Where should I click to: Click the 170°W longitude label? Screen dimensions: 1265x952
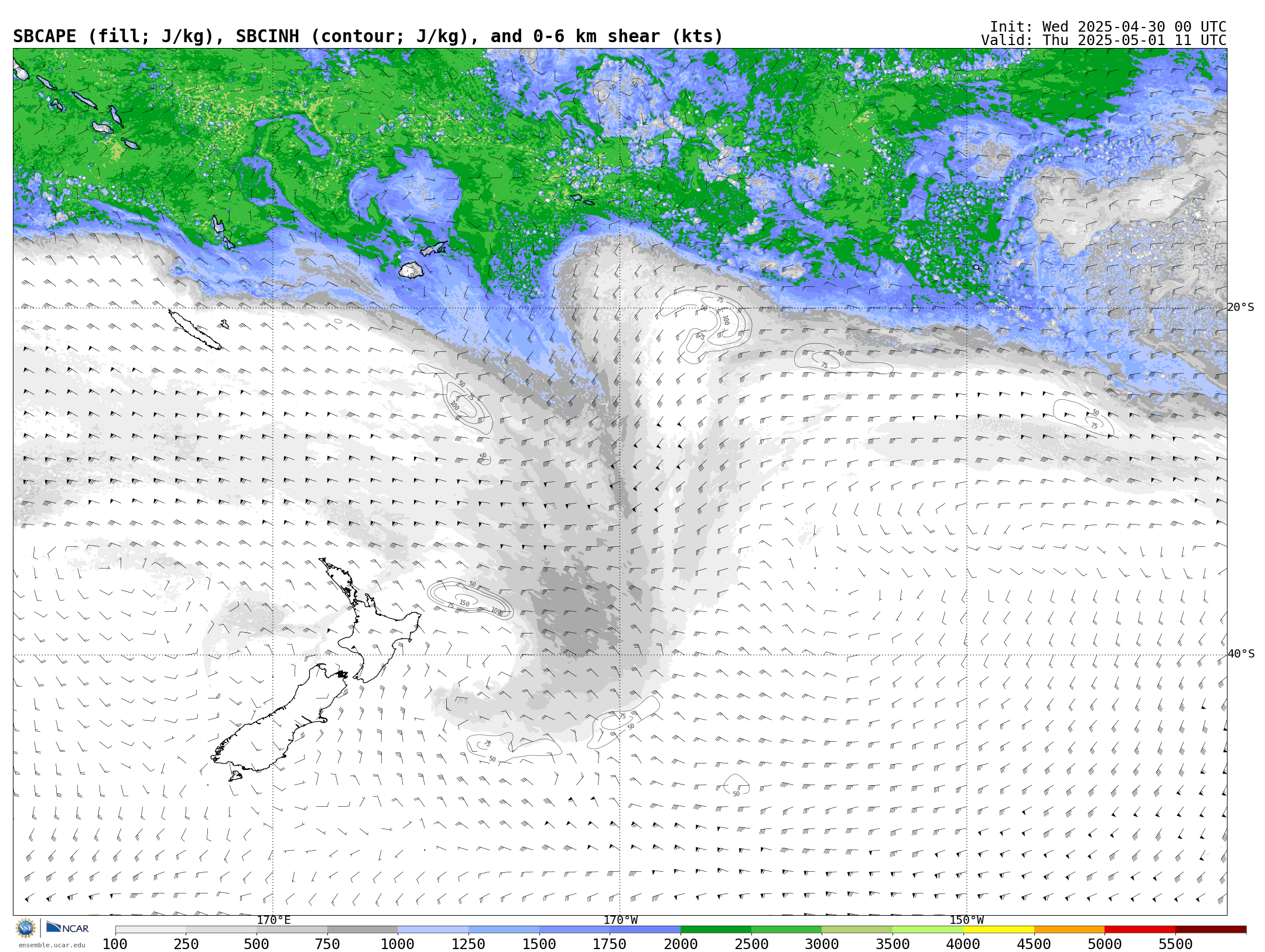coord(621,920)
